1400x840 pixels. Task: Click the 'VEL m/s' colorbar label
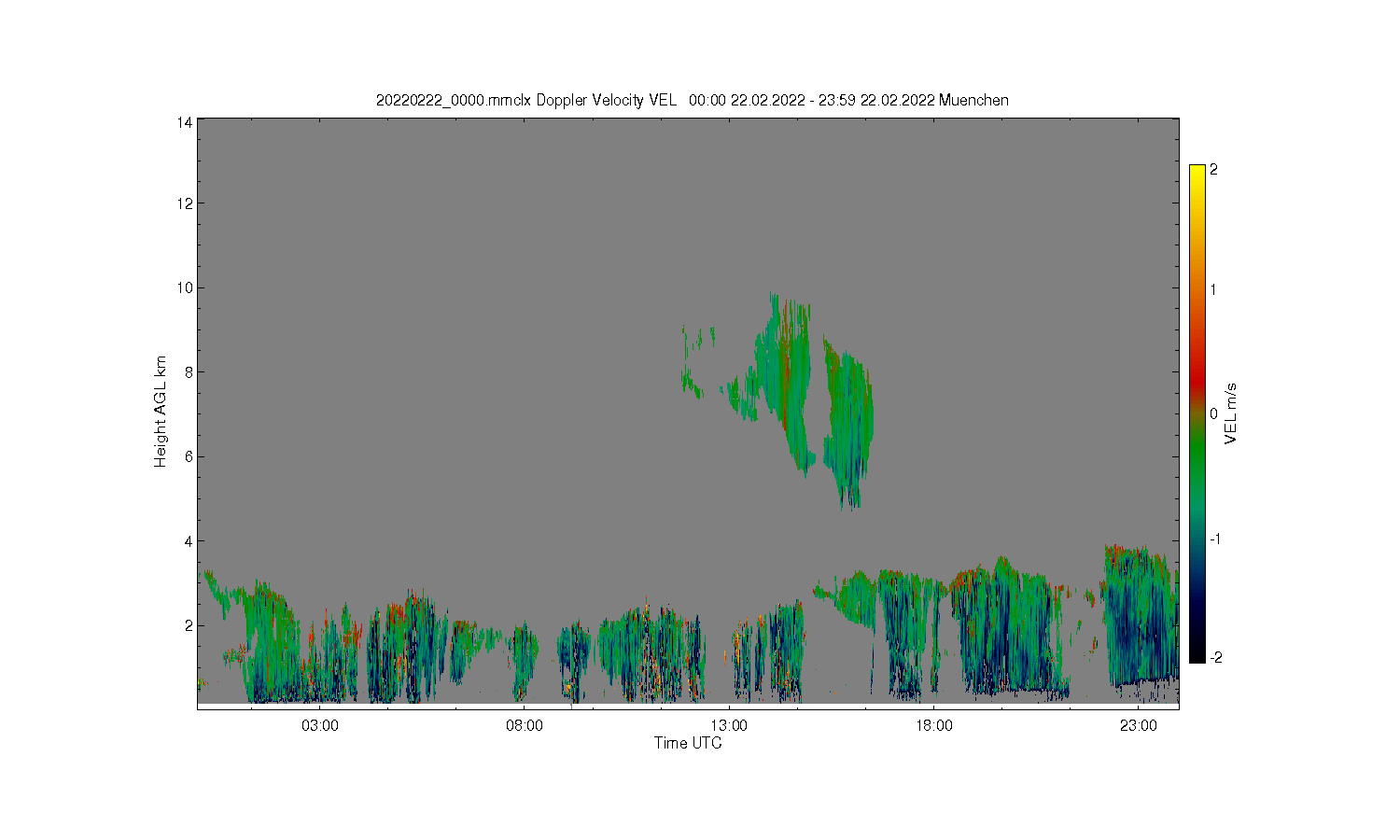point(1231,413)
